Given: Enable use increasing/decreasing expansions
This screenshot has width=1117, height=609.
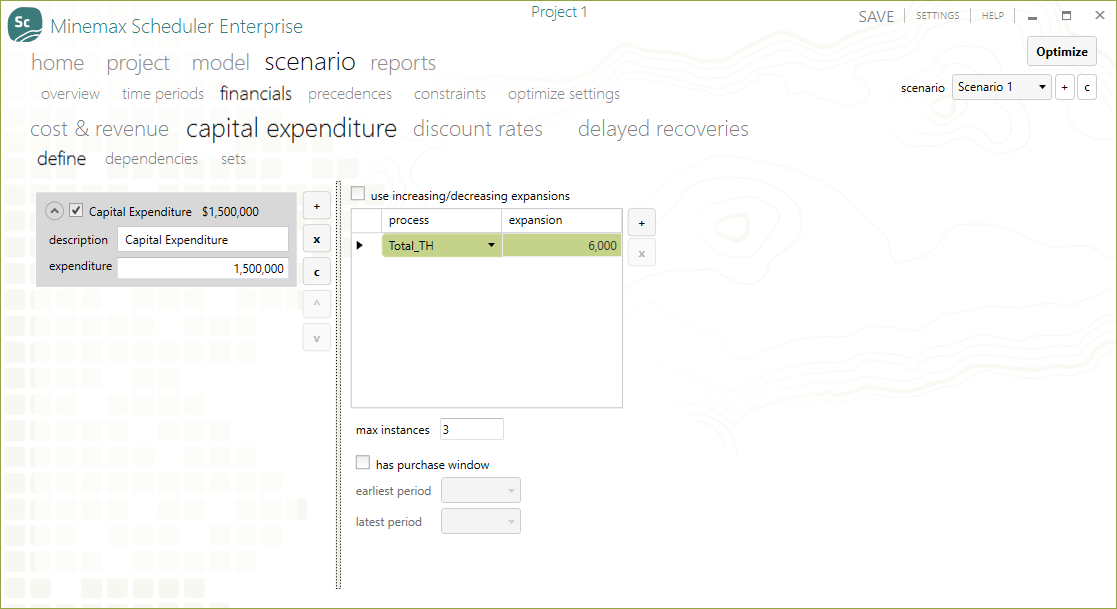Looking at the screenshot, I should (358, 193).
